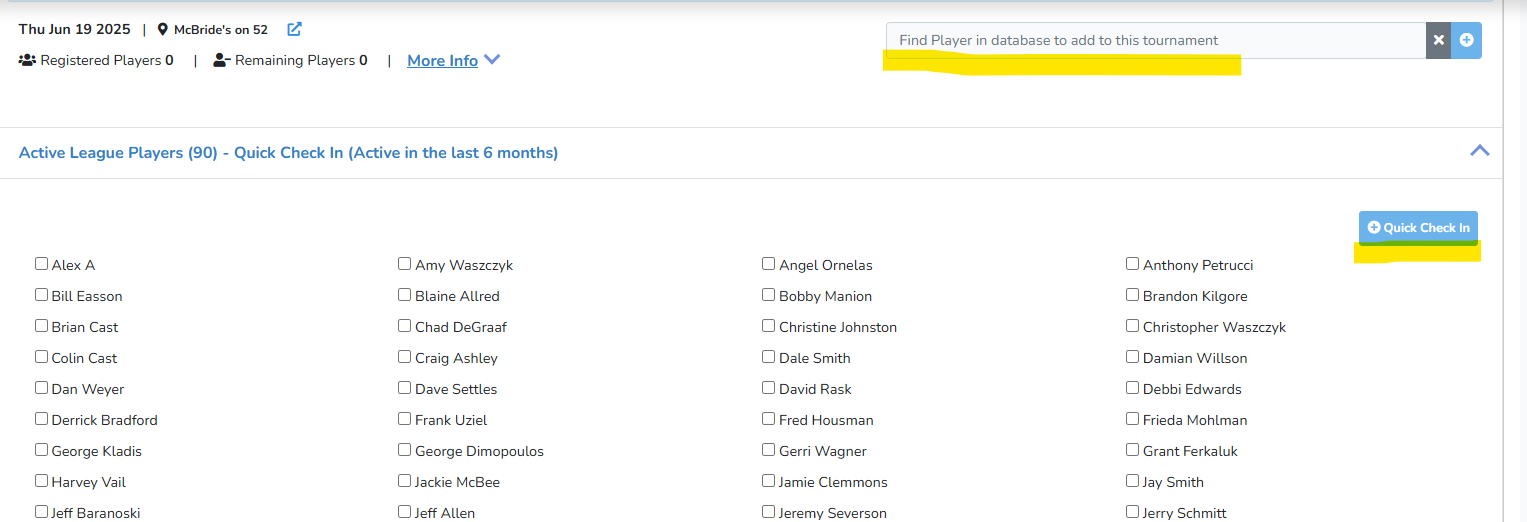Click Active League Players Quick Check In header
Viewport: 1527px width, 522px height.
[x=288, y=153]
